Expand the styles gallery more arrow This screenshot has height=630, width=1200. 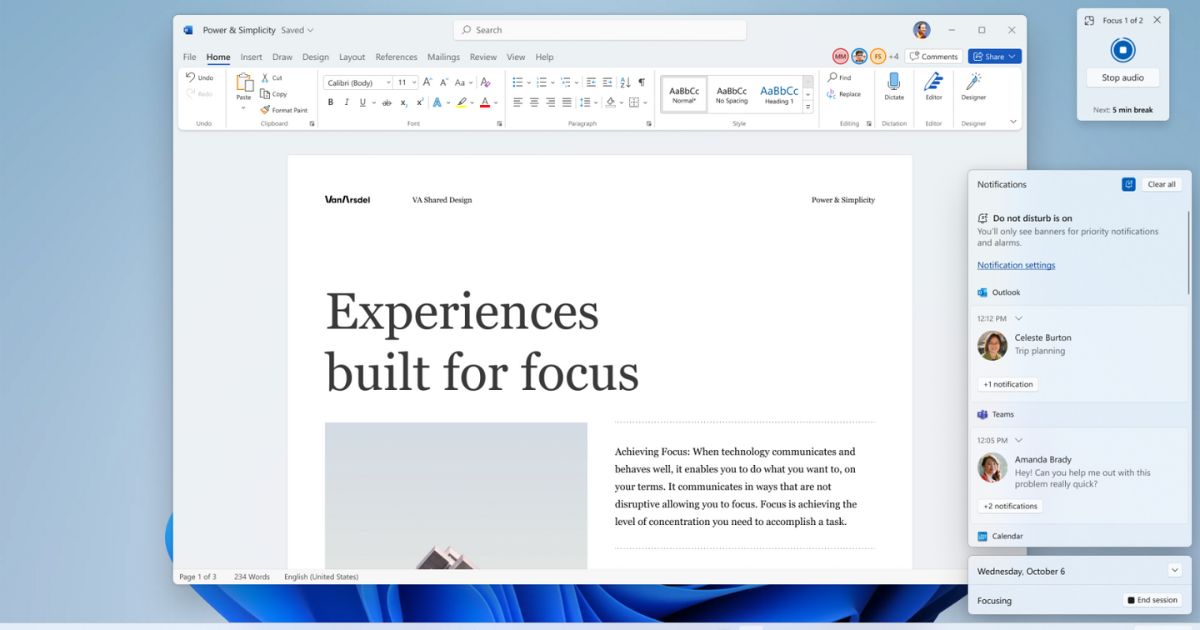(808, 106)
